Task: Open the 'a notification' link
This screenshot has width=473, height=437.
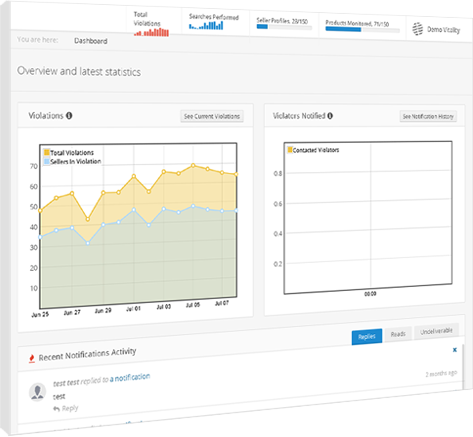Action: [x=130, y=378]
